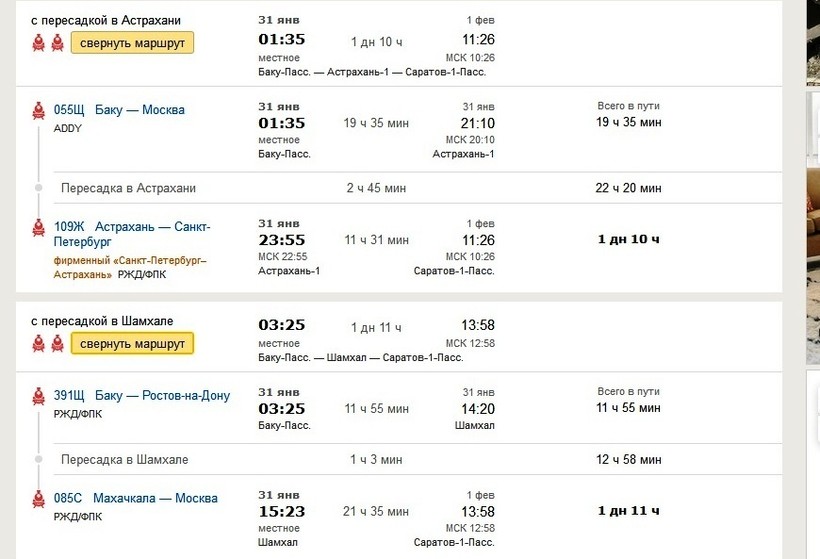Click the Пересадка в Астрахани transfer row

(128, 188)
